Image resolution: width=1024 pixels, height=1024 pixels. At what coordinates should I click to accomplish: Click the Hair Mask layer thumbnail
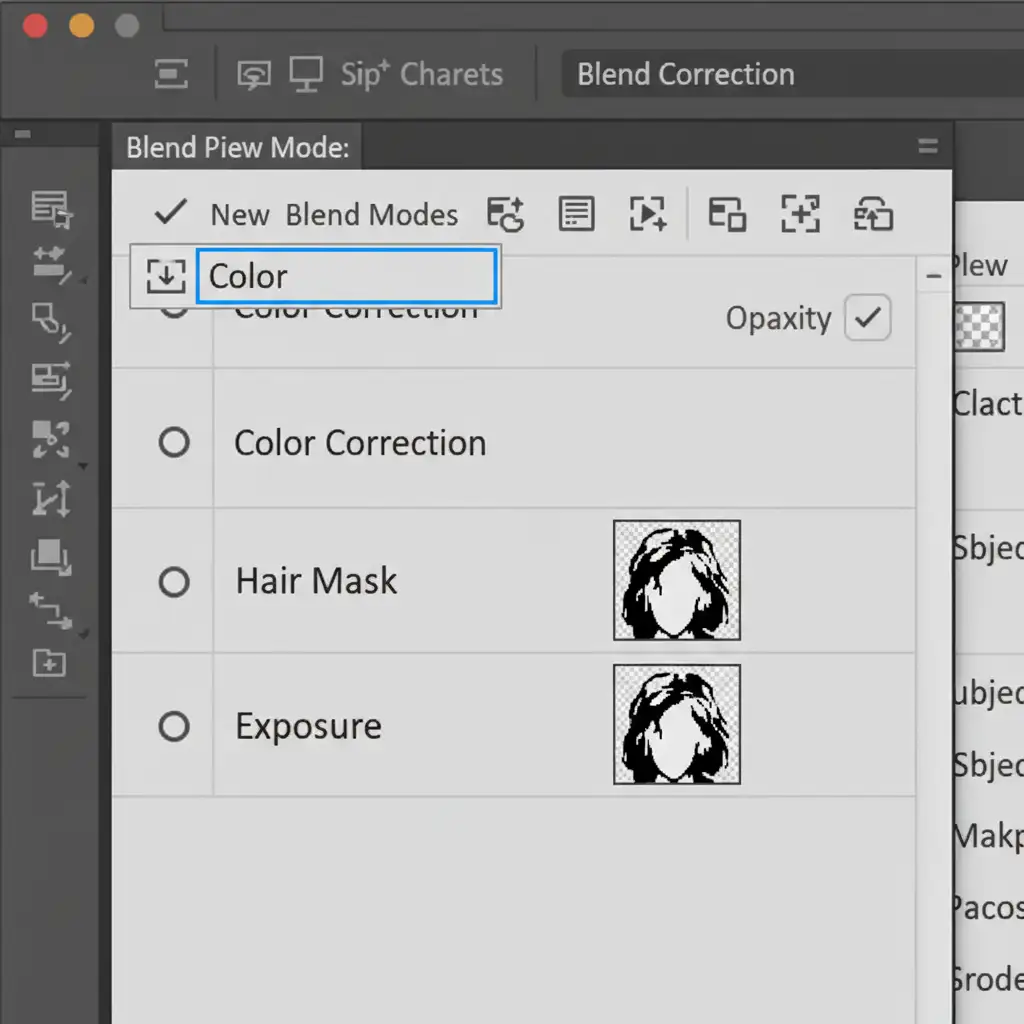tap(677, 580)
